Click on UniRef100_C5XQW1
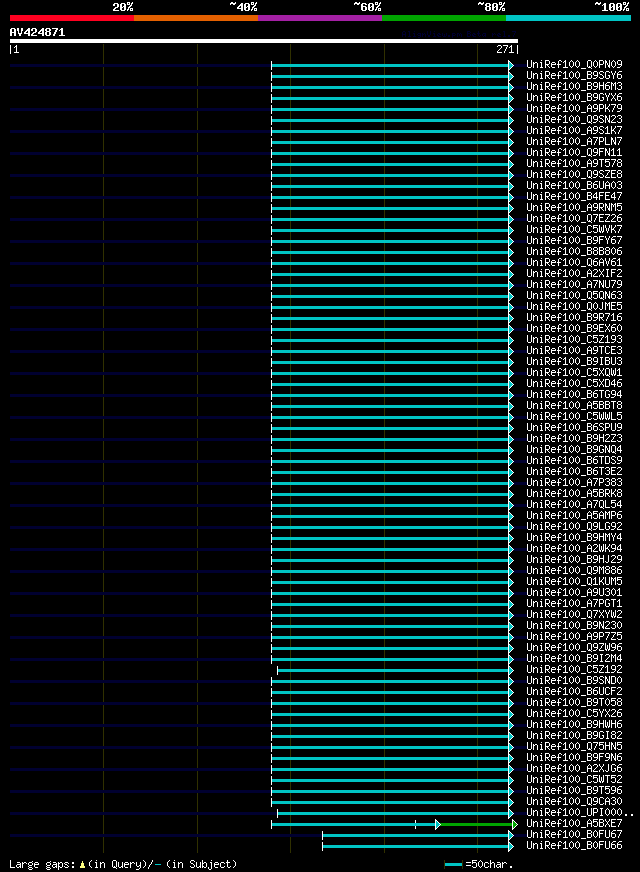This screenshot has width=640, height=872. pyautogui.click(x=574, y=373)
